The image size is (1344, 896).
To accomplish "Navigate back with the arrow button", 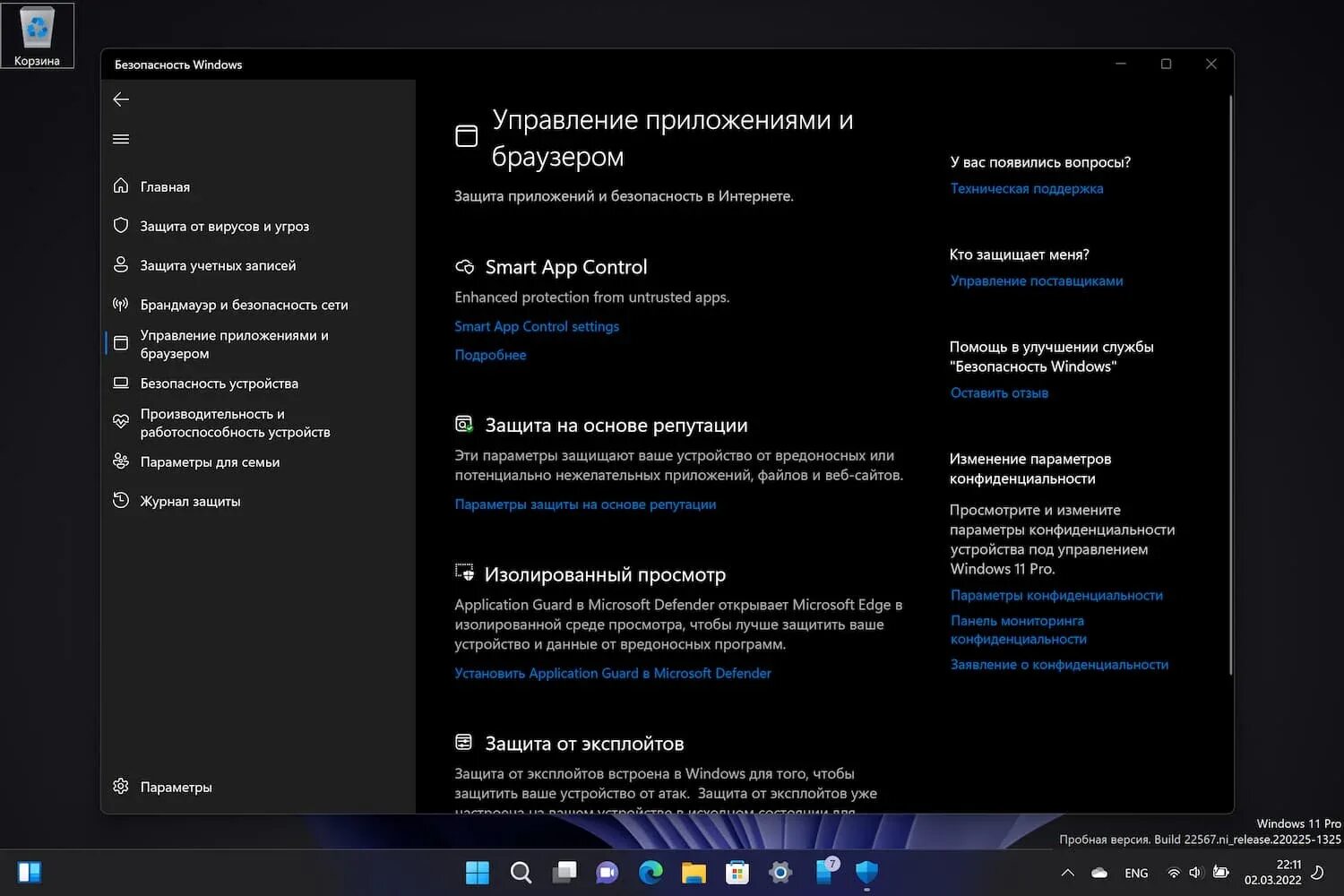I will 121,99.
